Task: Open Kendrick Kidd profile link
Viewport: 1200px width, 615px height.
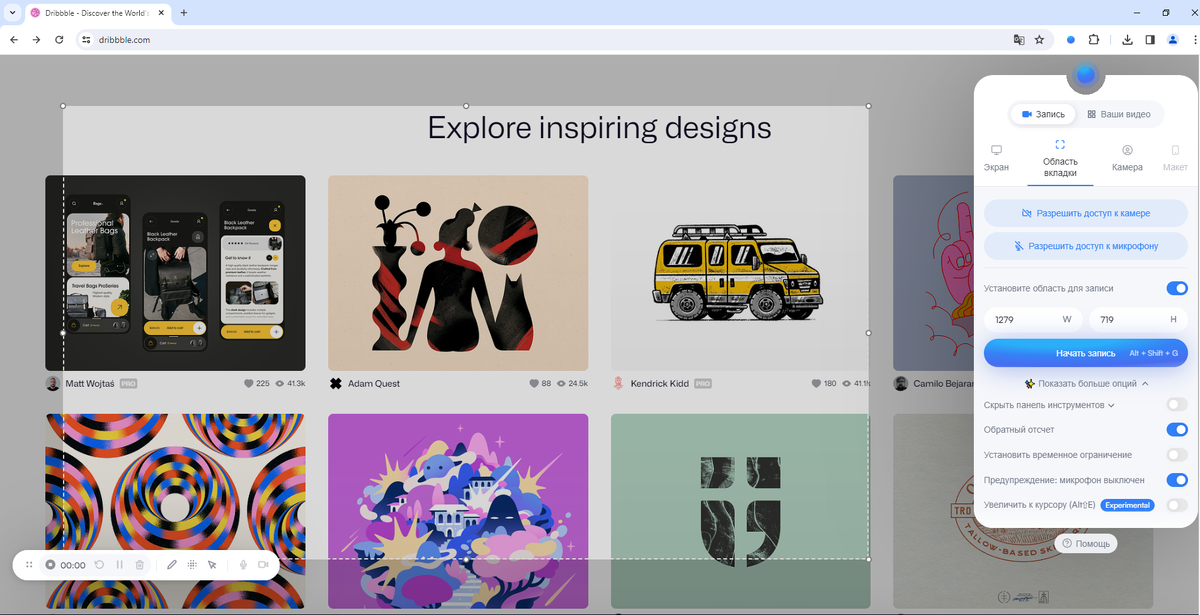Action: (659, 384)
